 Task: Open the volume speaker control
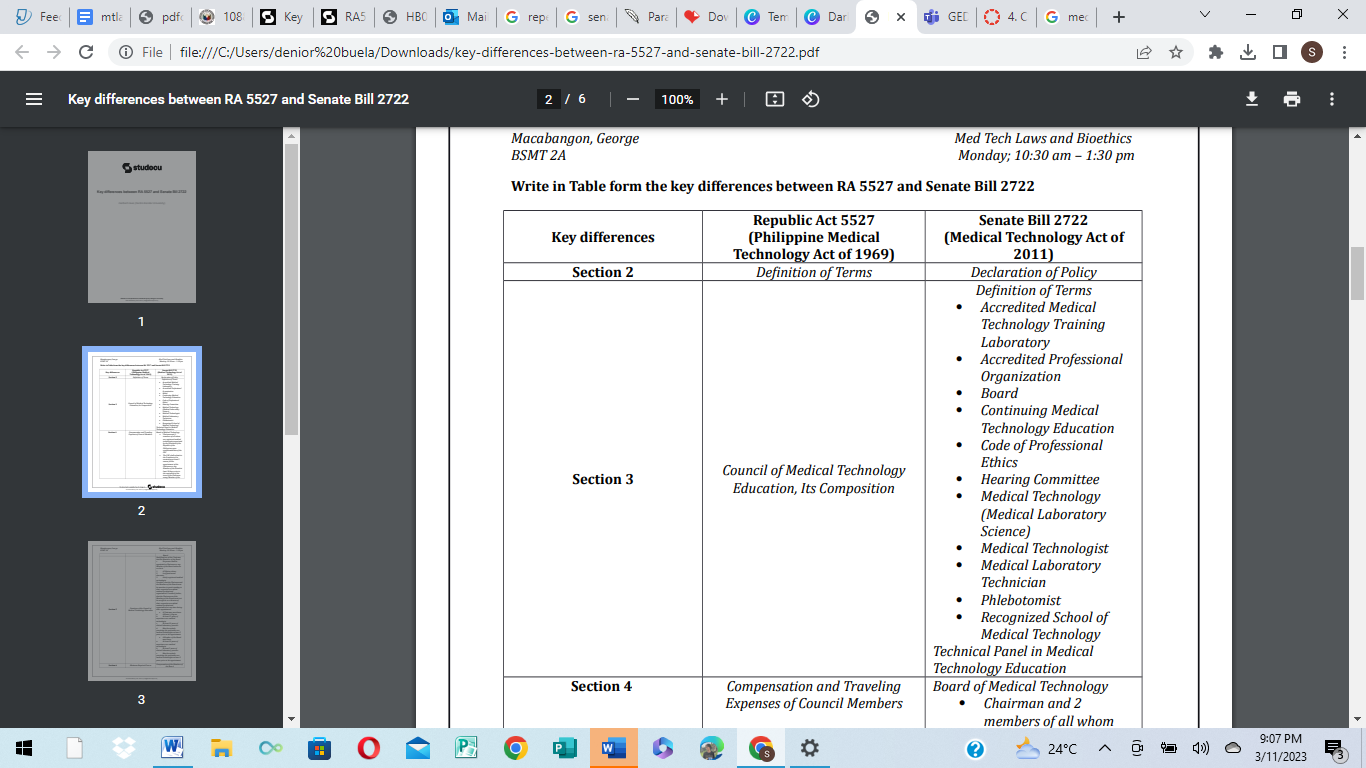click(1201, 748)
